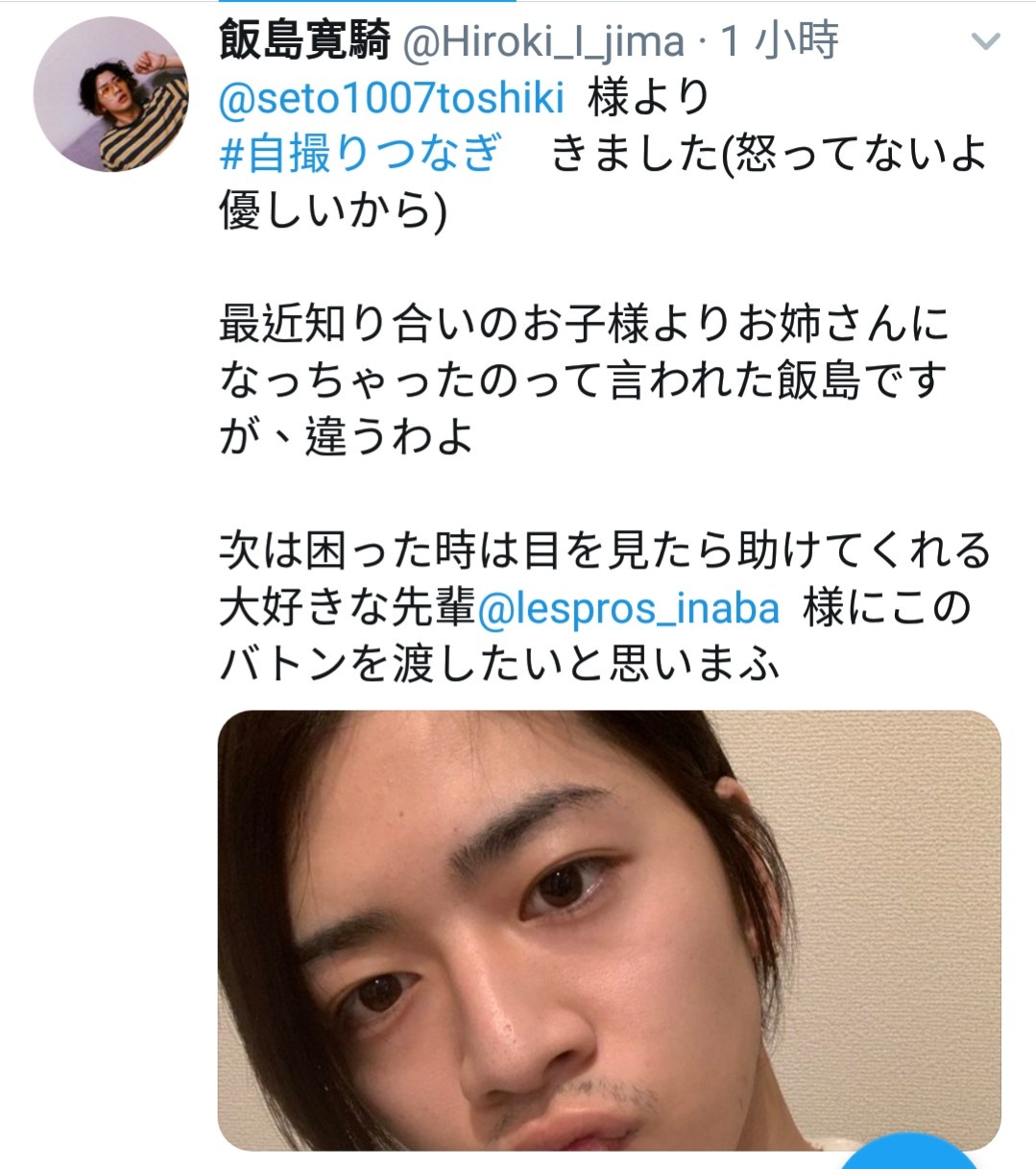Image resolution: width=1036 pixels, height=1169 pixels.
Task: Open 飯島寛騎's profile avatar picture
Action: coord(111,94)
